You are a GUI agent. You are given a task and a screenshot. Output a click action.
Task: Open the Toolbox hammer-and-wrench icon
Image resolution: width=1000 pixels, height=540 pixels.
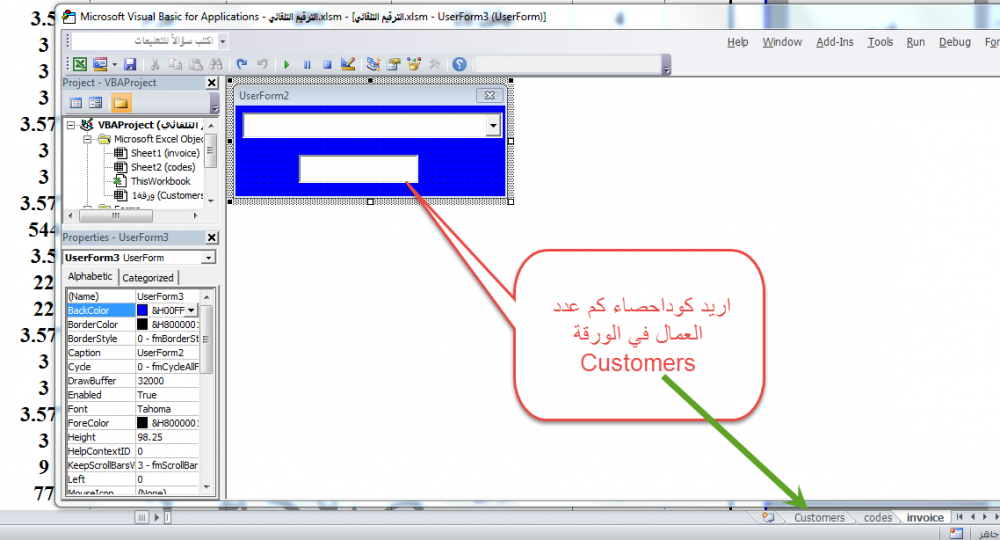[x=435, y=64]
